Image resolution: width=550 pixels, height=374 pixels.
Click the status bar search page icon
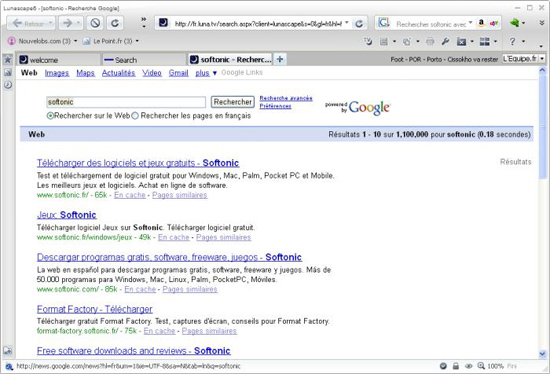pos(9,367)
